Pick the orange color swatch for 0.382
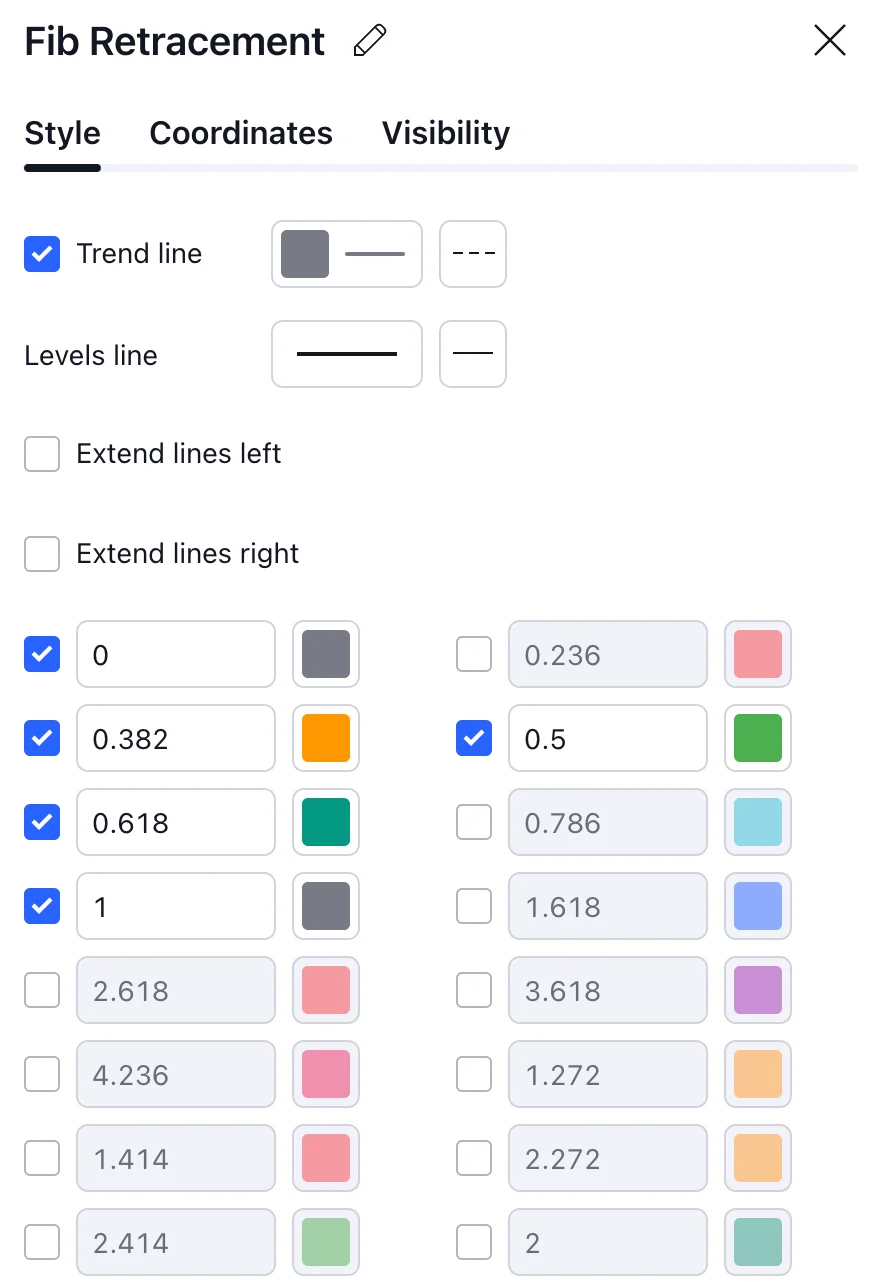The width and height of the screenshot is (872, 1282). point(326,738)
